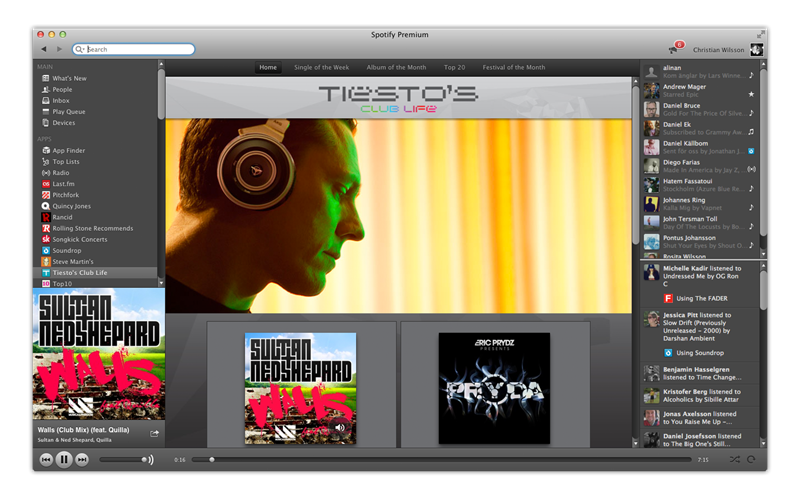Share the Walls track using share icon
This screenshot has height=500, width=800.
[x=154, y=433]
